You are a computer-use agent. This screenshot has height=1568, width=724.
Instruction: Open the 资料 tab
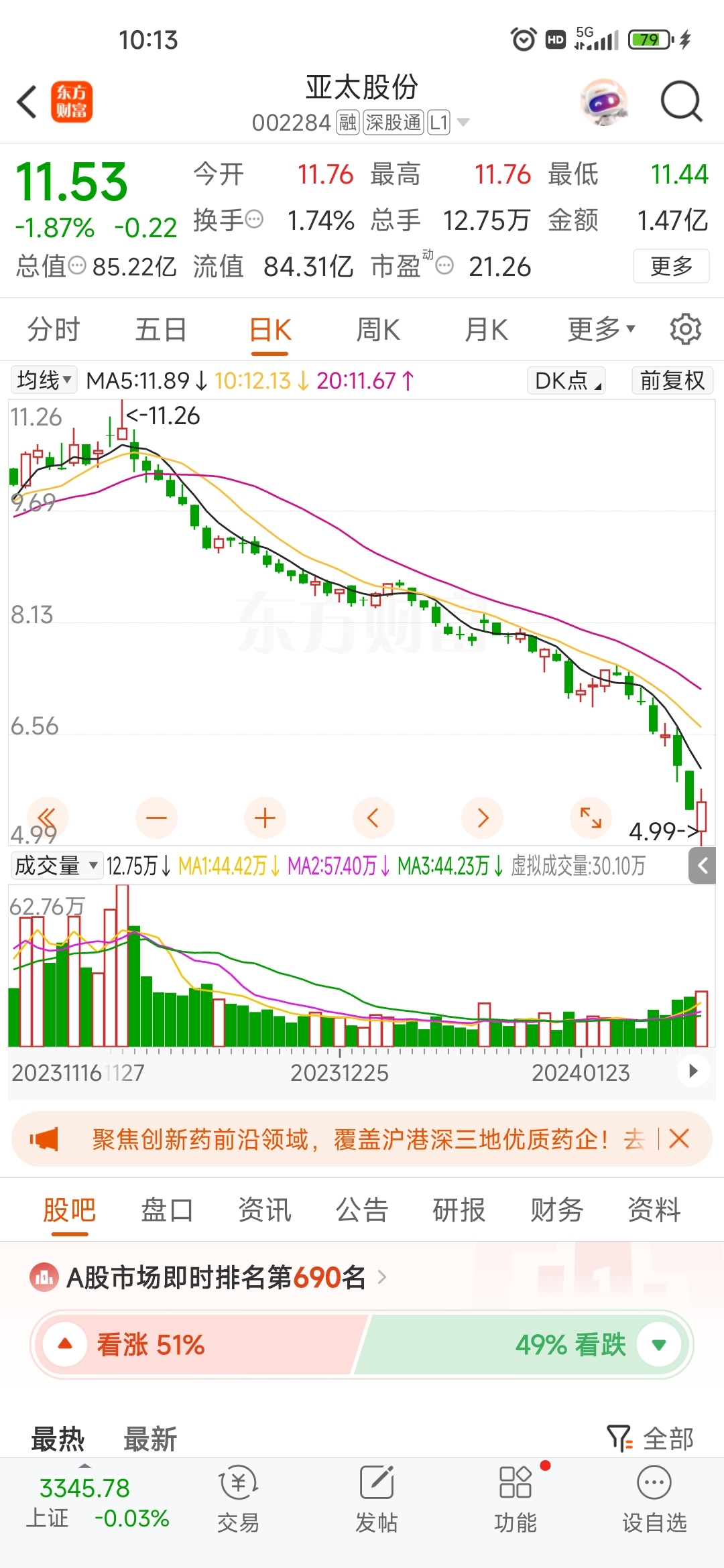(654, 1210)
